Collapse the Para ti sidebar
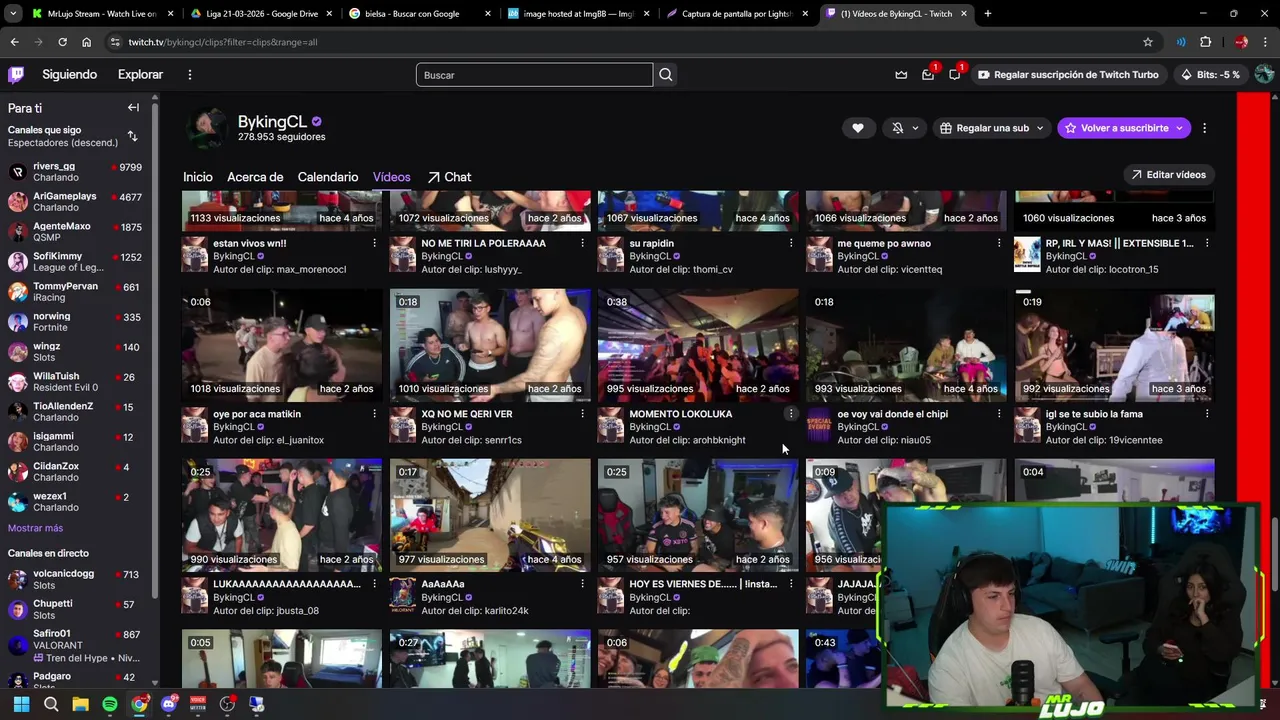 coord(133,107)
